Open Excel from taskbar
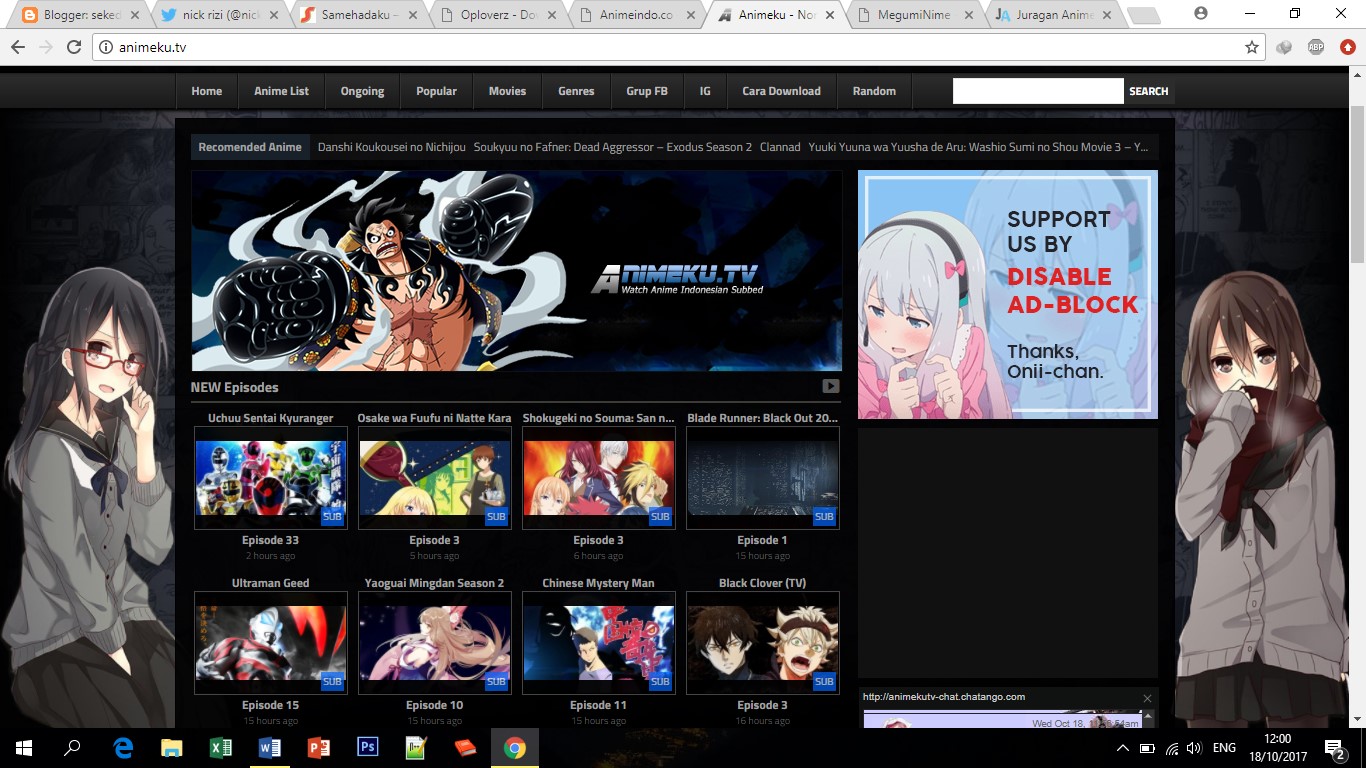Image resolution: width=1366 pixels, height=768 pixels. (x=221, y=748)
